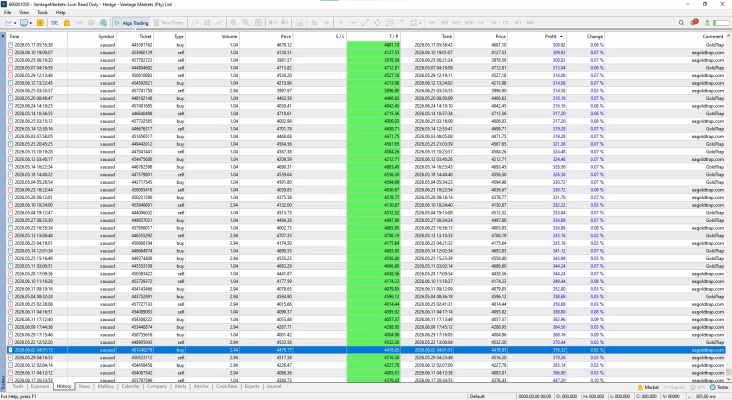Image resolution: width=732 pixels, height=400 pixels.
Task: Click the zoom in magnifier icon
Action: [x=233, y=22]
